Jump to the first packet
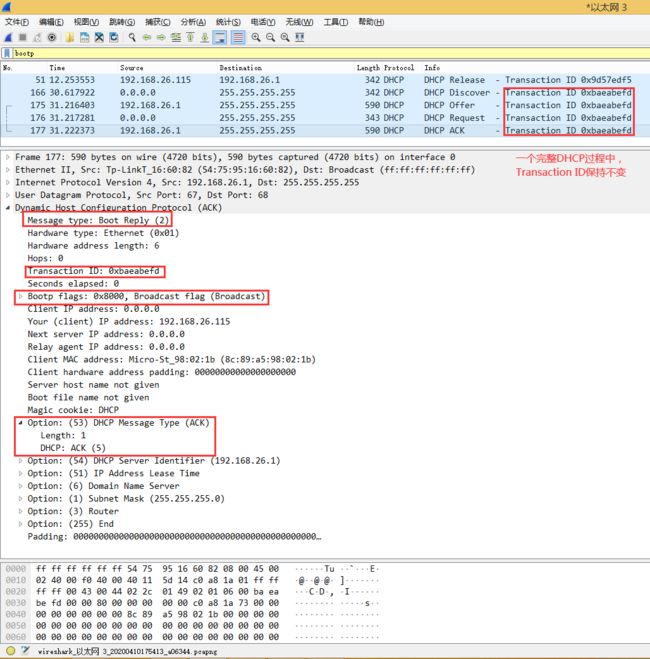 (x=190, y=37)
